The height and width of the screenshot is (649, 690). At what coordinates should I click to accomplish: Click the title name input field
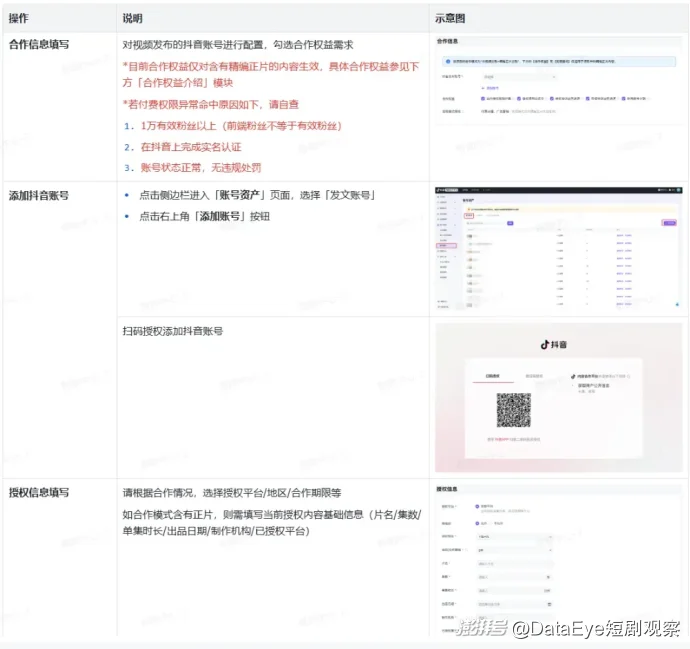point(515,563)
